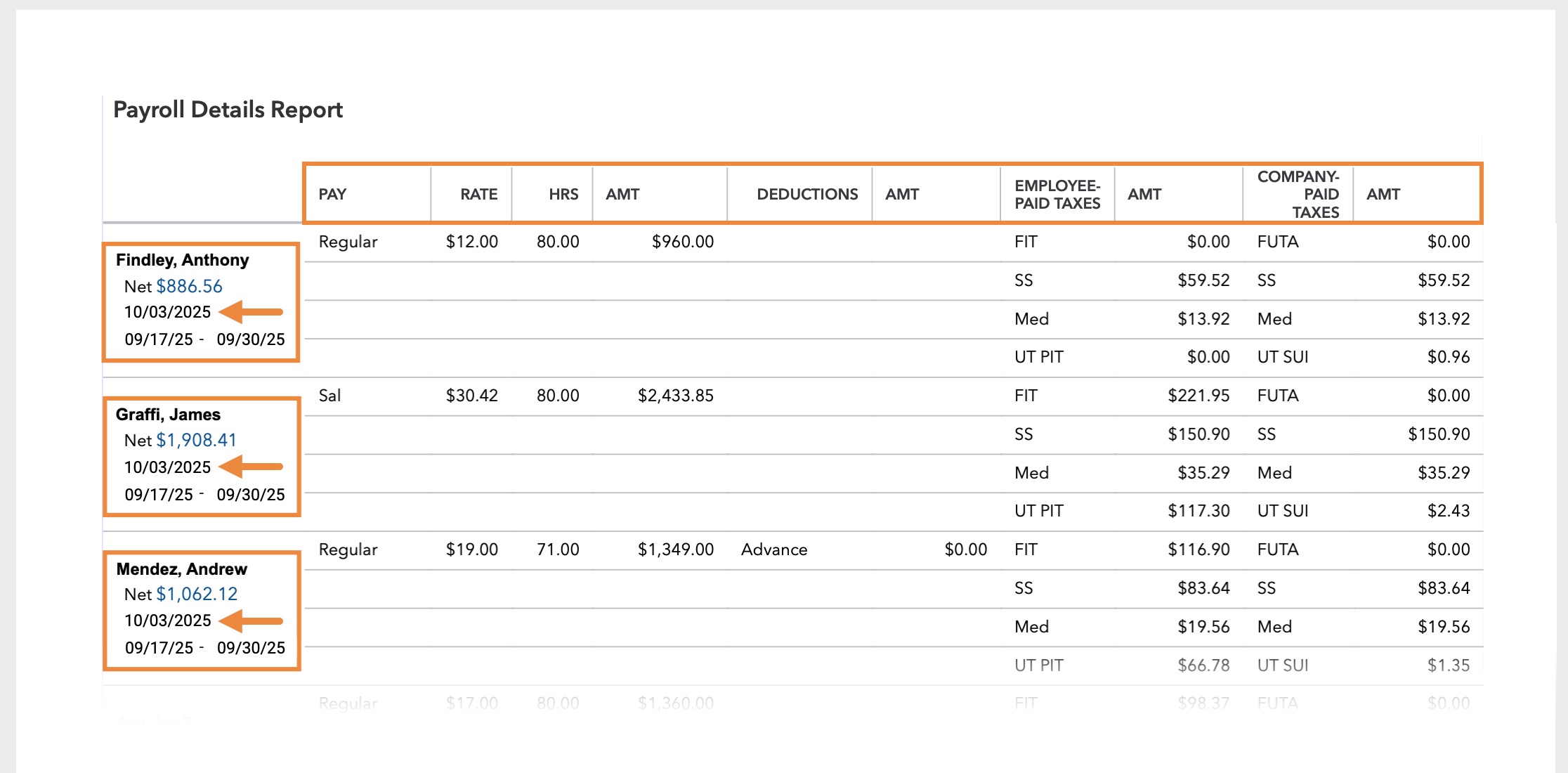This screenshot has height=773, width=1568.
Task: Click the arrow beside Findley's 10/03/2025 date
Action: pos(251,311)
